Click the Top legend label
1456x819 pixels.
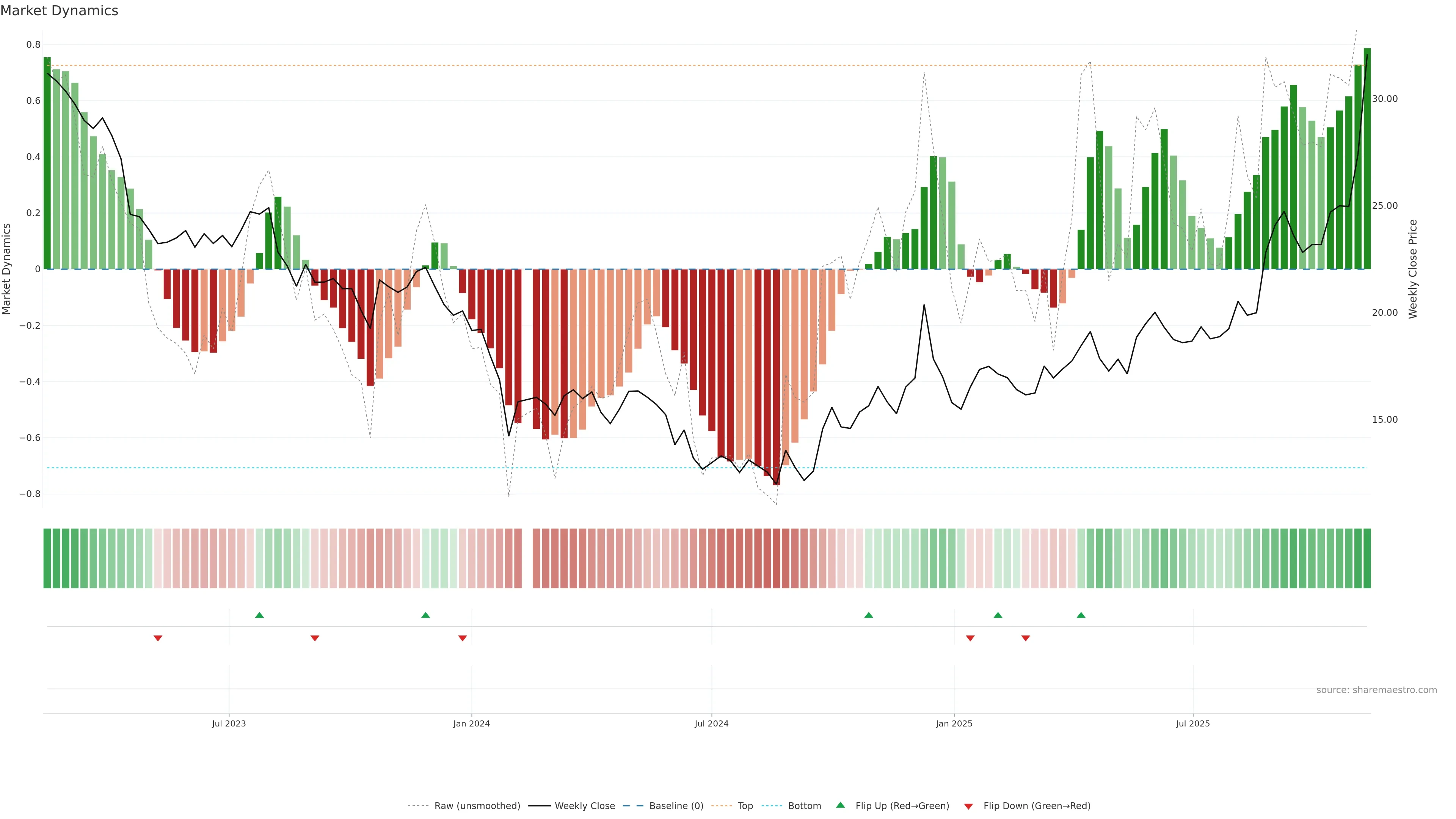pos(745,805)
